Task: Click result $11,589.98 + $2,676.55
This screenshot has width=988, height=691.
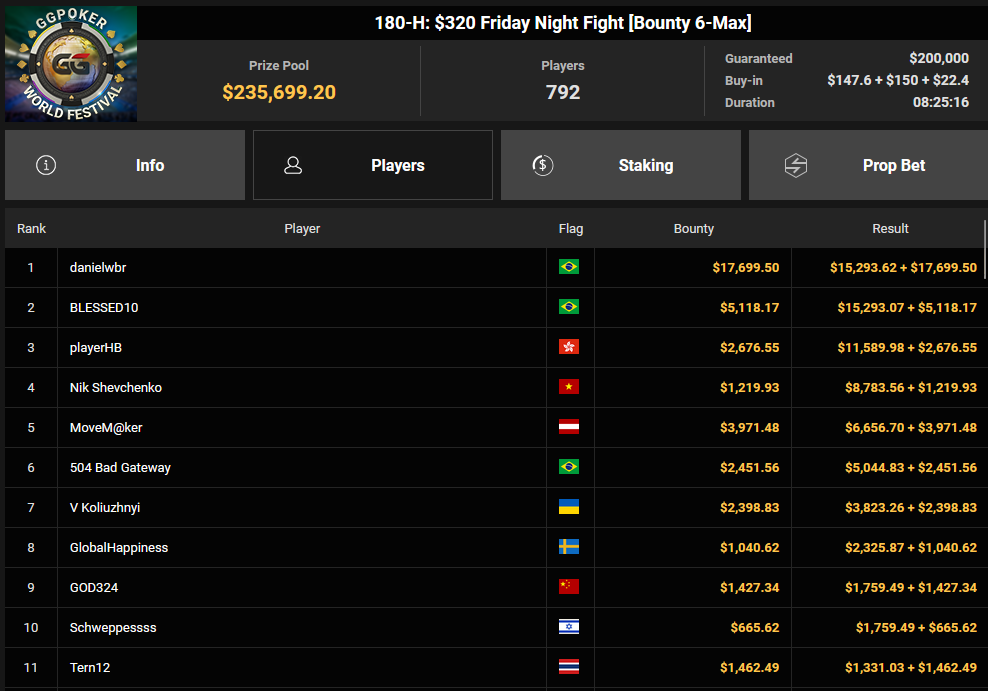Action: 907,348
